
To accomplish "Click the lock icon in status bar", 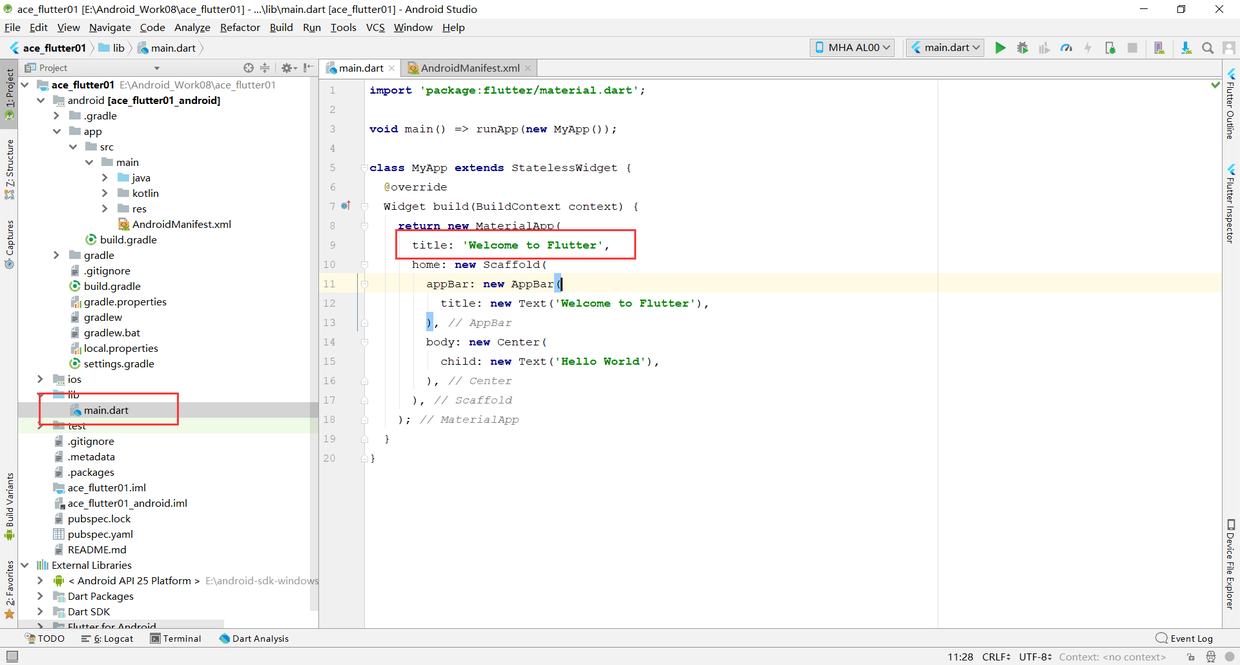I will [x=1191, y=657].
